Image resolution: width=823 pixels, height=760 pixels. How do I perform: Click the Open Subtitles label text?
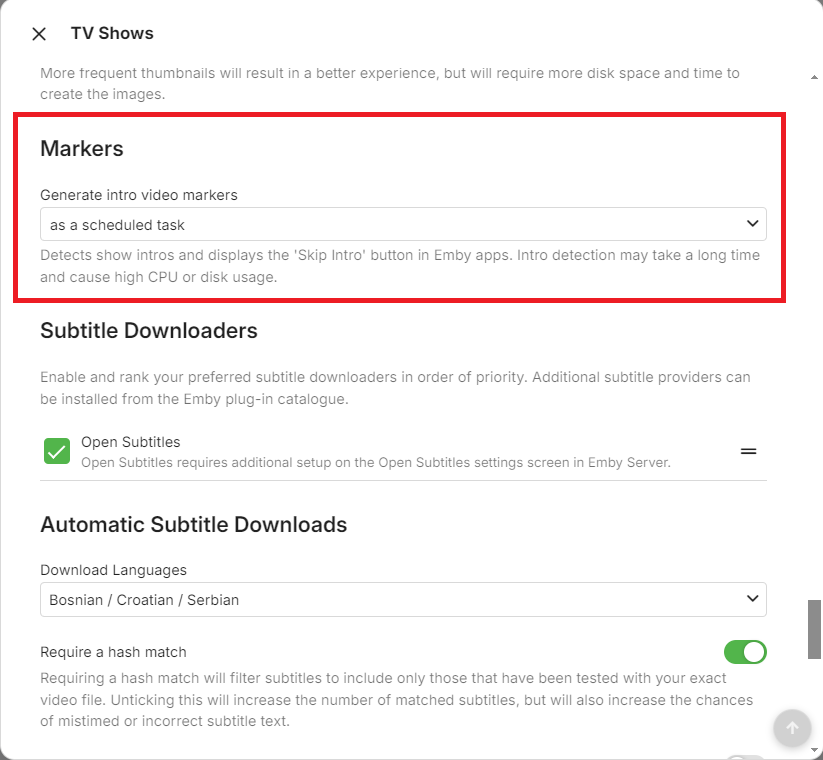pyautogui.click(x=130, y=442)
